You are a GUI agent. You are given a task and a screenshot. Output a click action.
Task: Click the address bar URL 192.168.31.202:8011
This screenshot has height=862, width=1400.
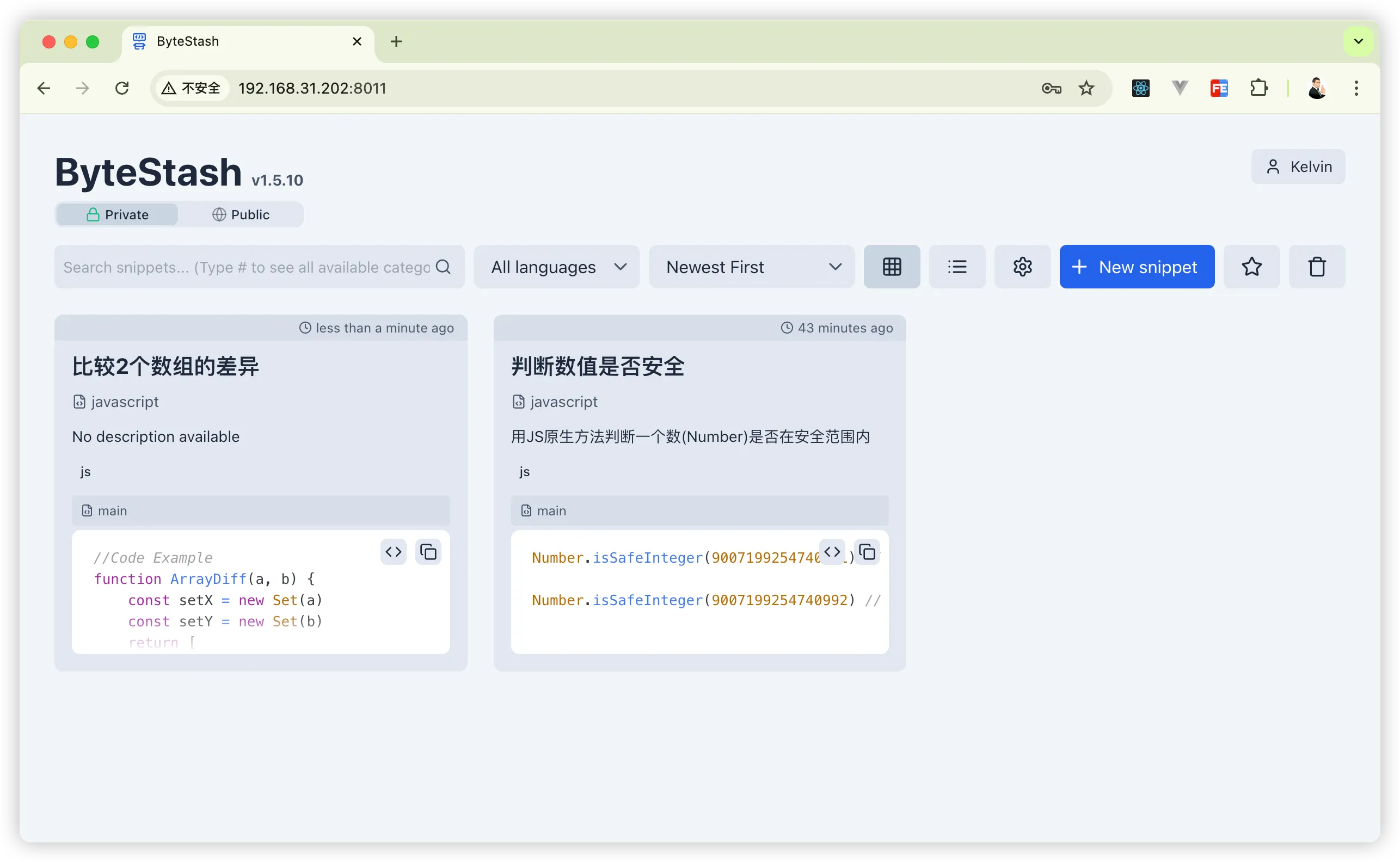point(312,88)
